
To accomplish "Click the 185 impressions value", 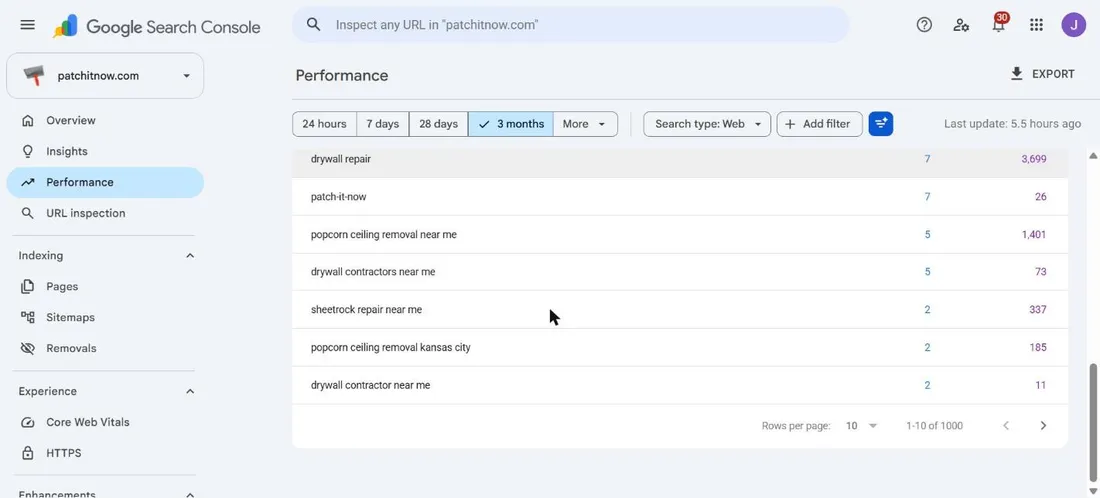I will [x=1037, y=347].
